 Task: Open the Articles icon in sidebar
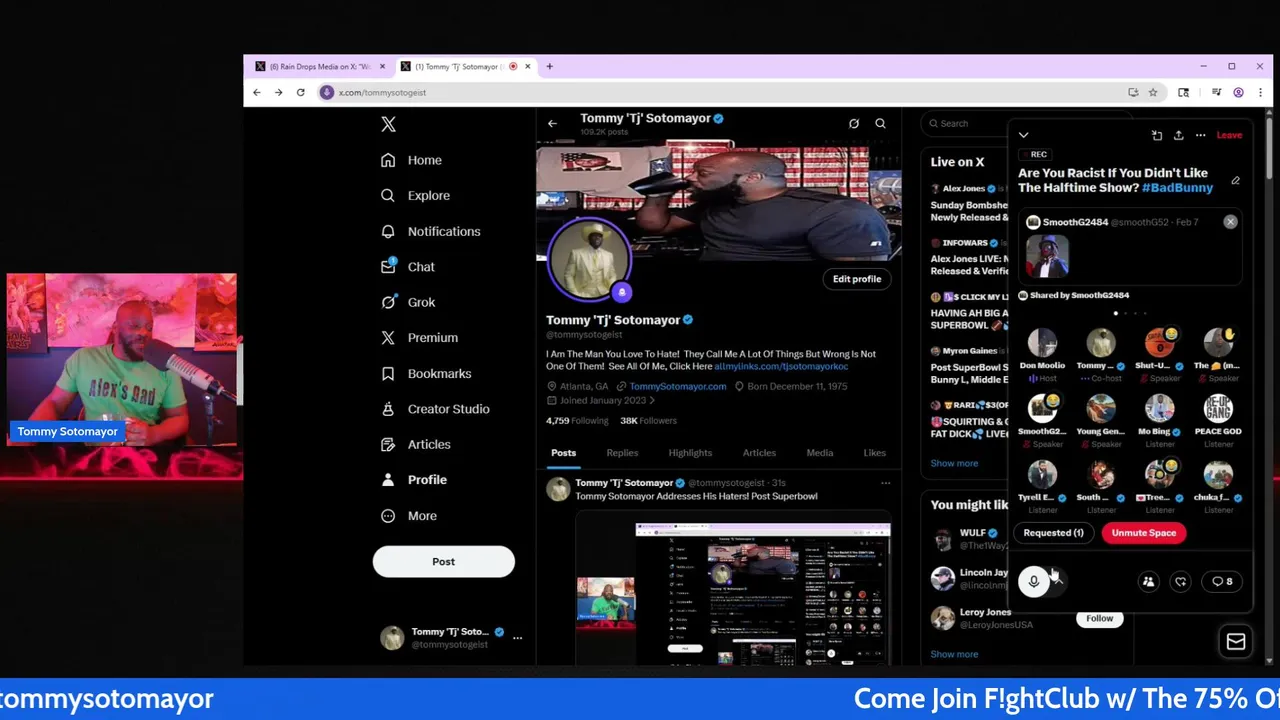point(388,444)
